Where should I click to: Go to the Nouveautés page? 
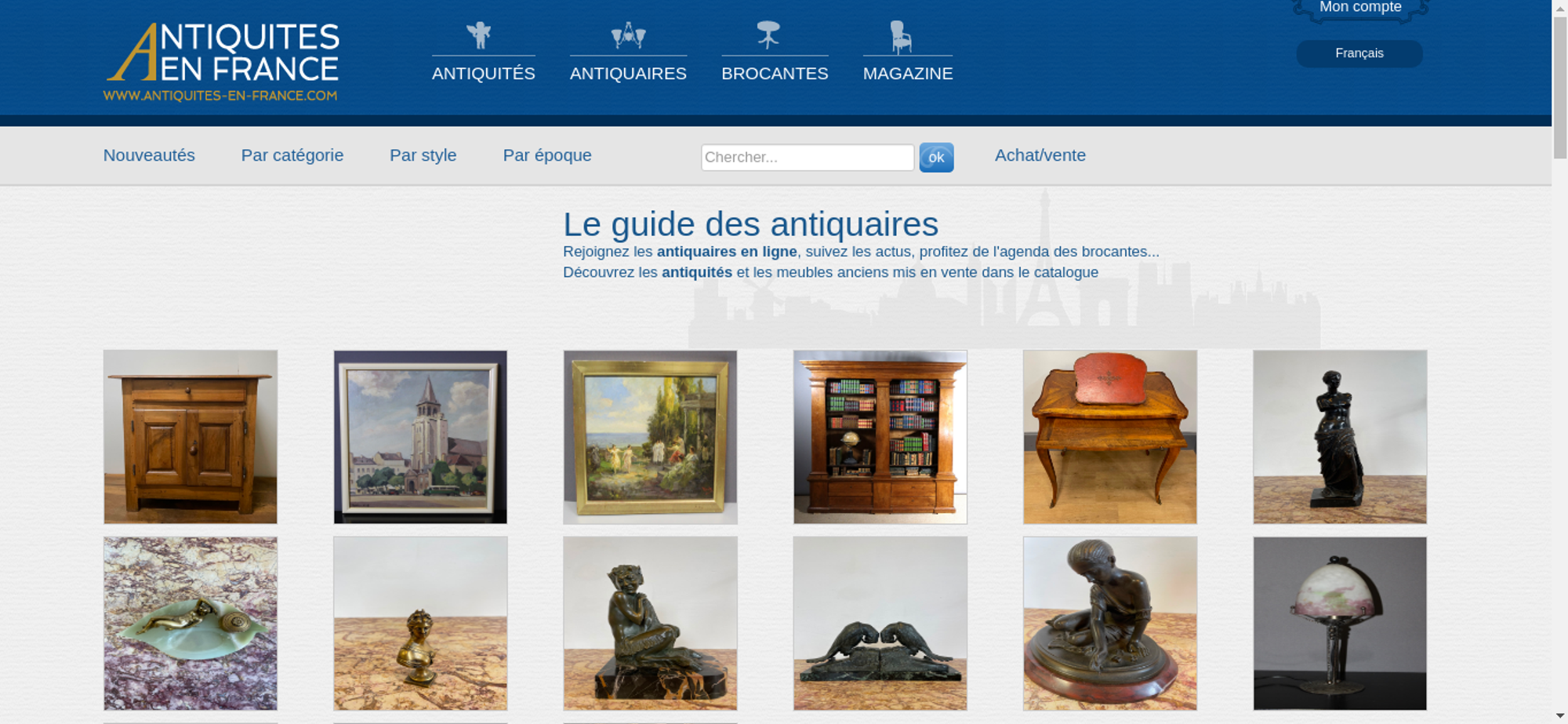pyautogui.click(x=149, y=155)
